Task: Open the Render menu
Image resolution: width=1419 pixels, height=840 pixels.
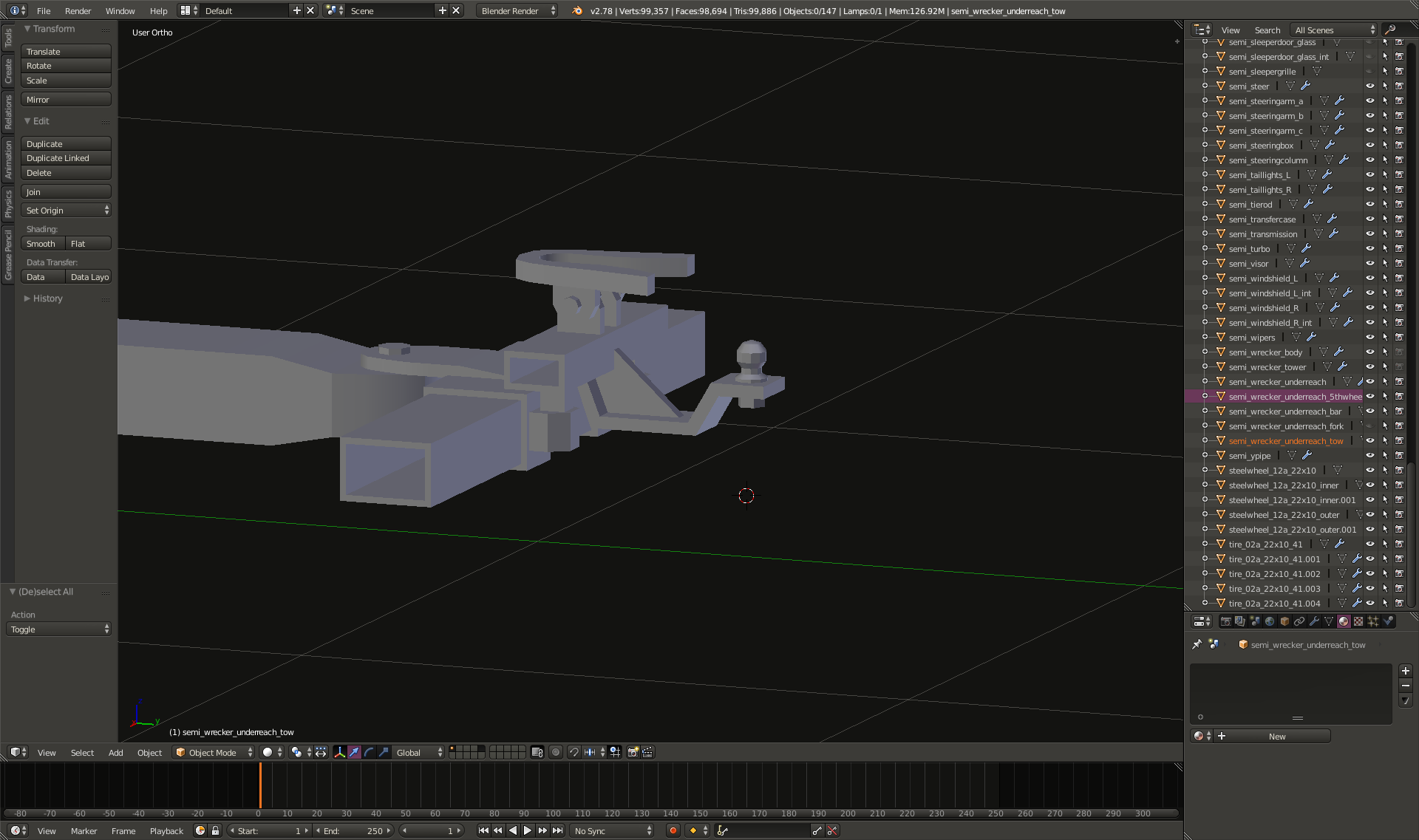Action: point(78,10)
